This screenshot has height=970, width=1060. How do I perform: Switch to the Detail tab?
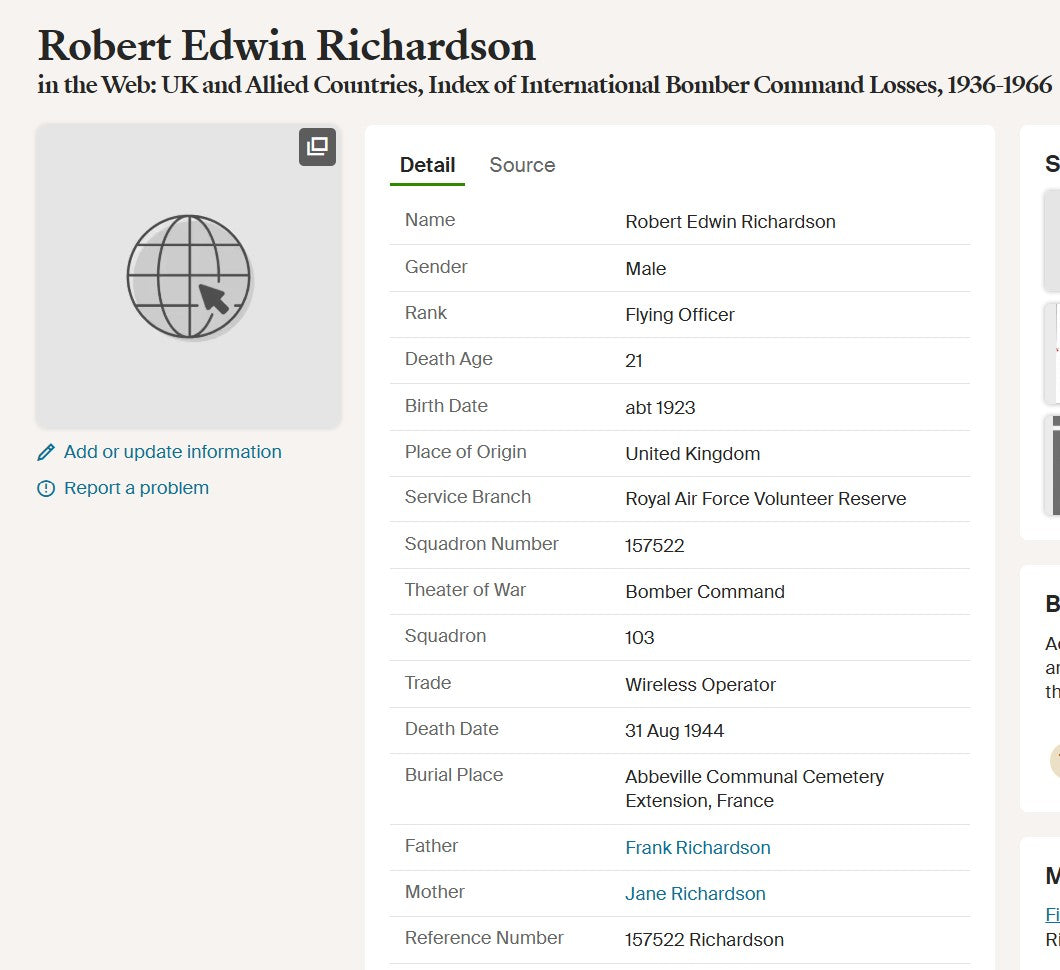click(427, 165)
